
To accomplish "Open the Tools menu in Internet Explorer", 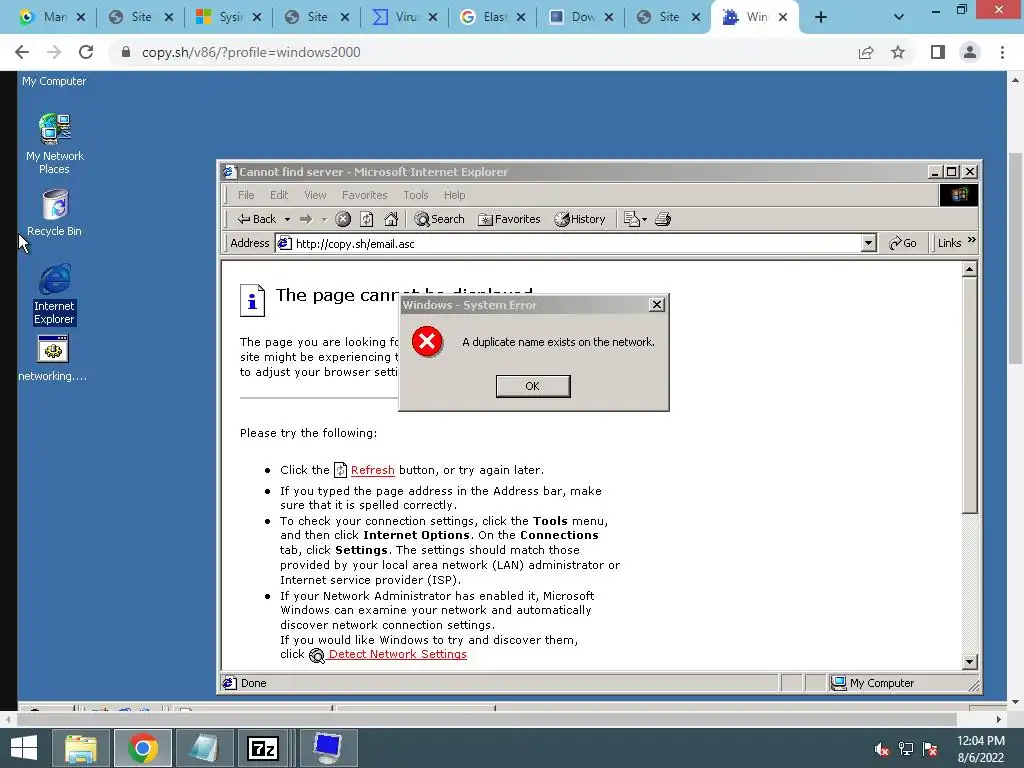I will click(x=415, y=195).
